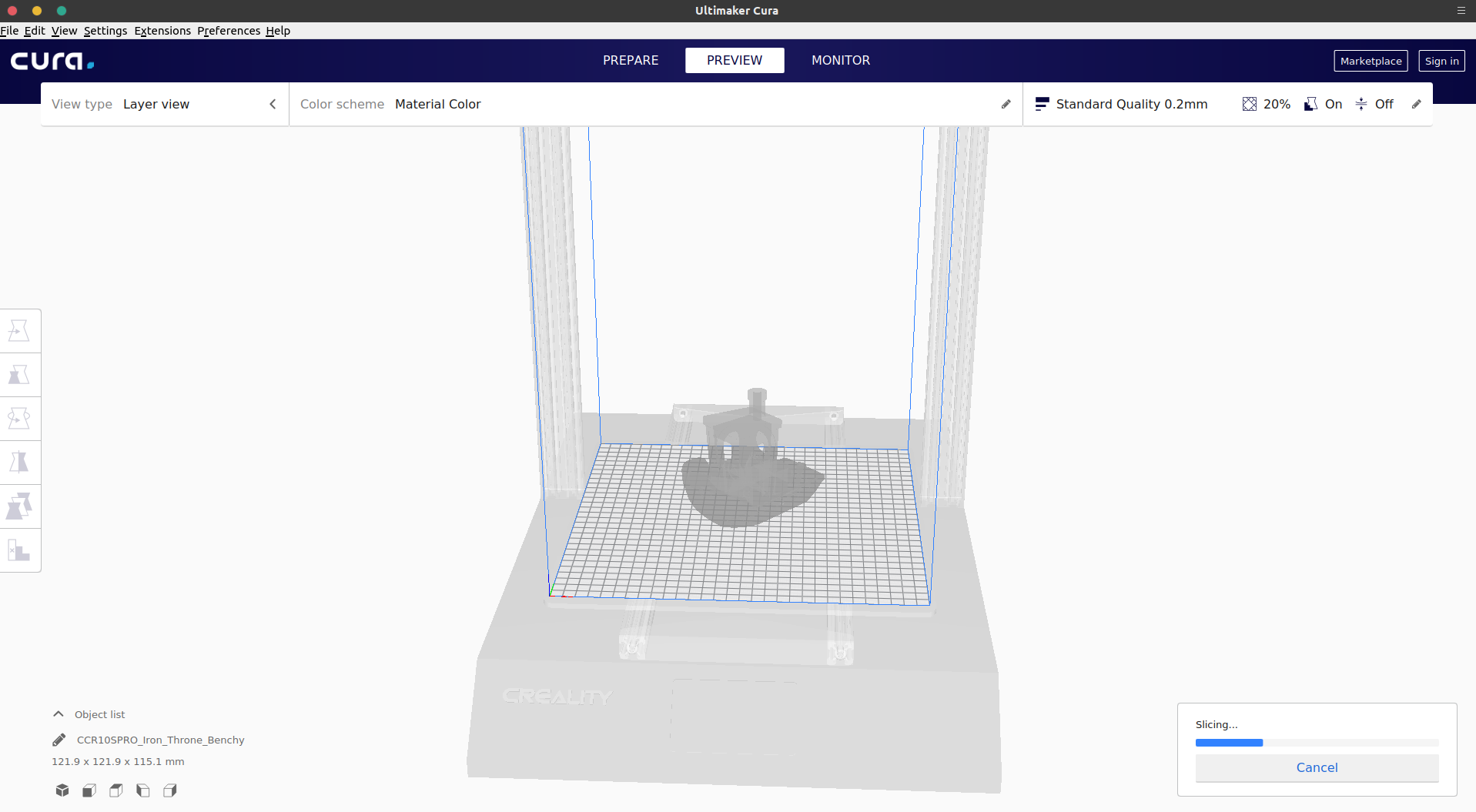Select the Rotate tool

click(20, 418)
